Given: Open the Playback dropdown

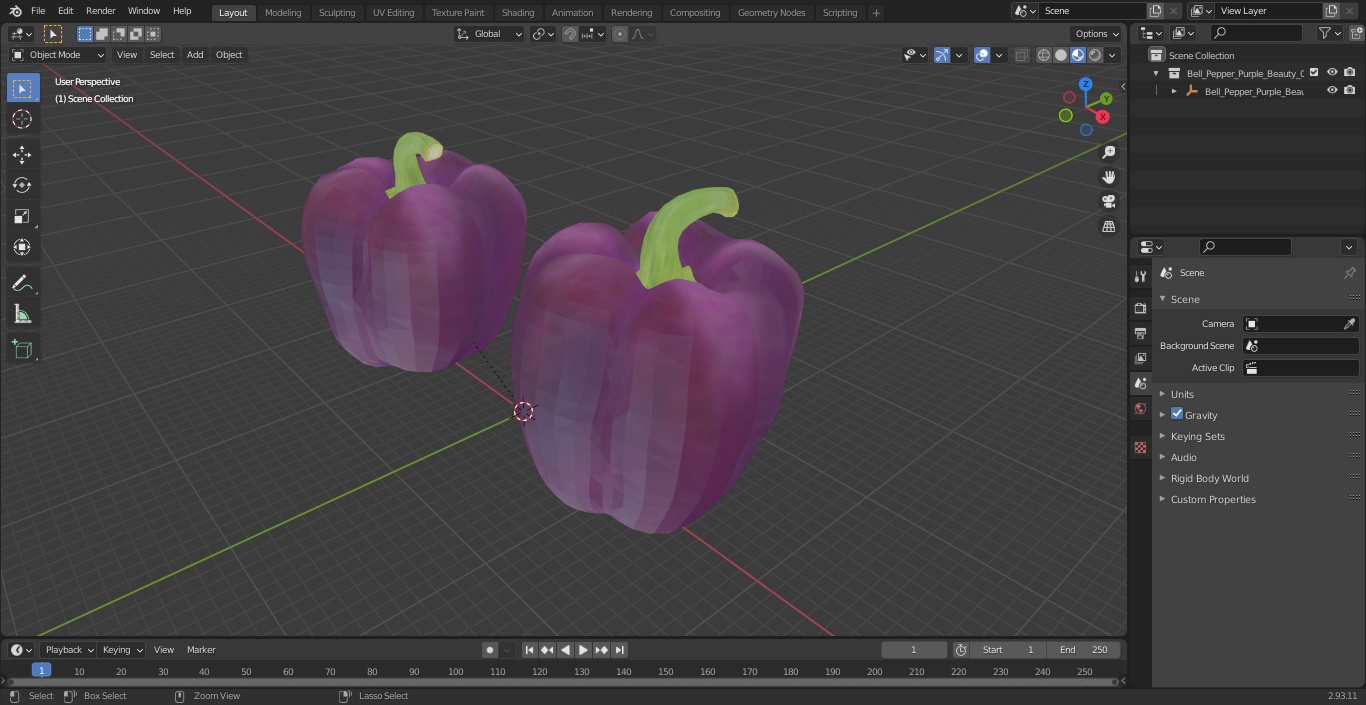Looking at the screenshot, I should coord(69,650).
